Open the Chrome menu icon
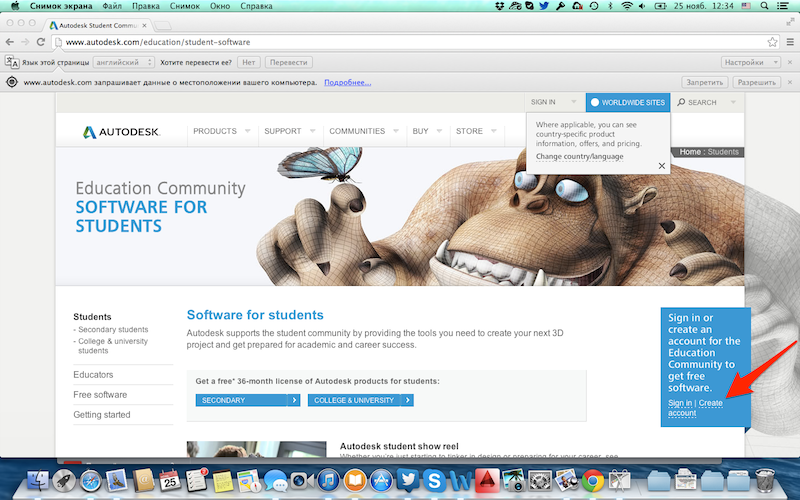 [788, 42]
